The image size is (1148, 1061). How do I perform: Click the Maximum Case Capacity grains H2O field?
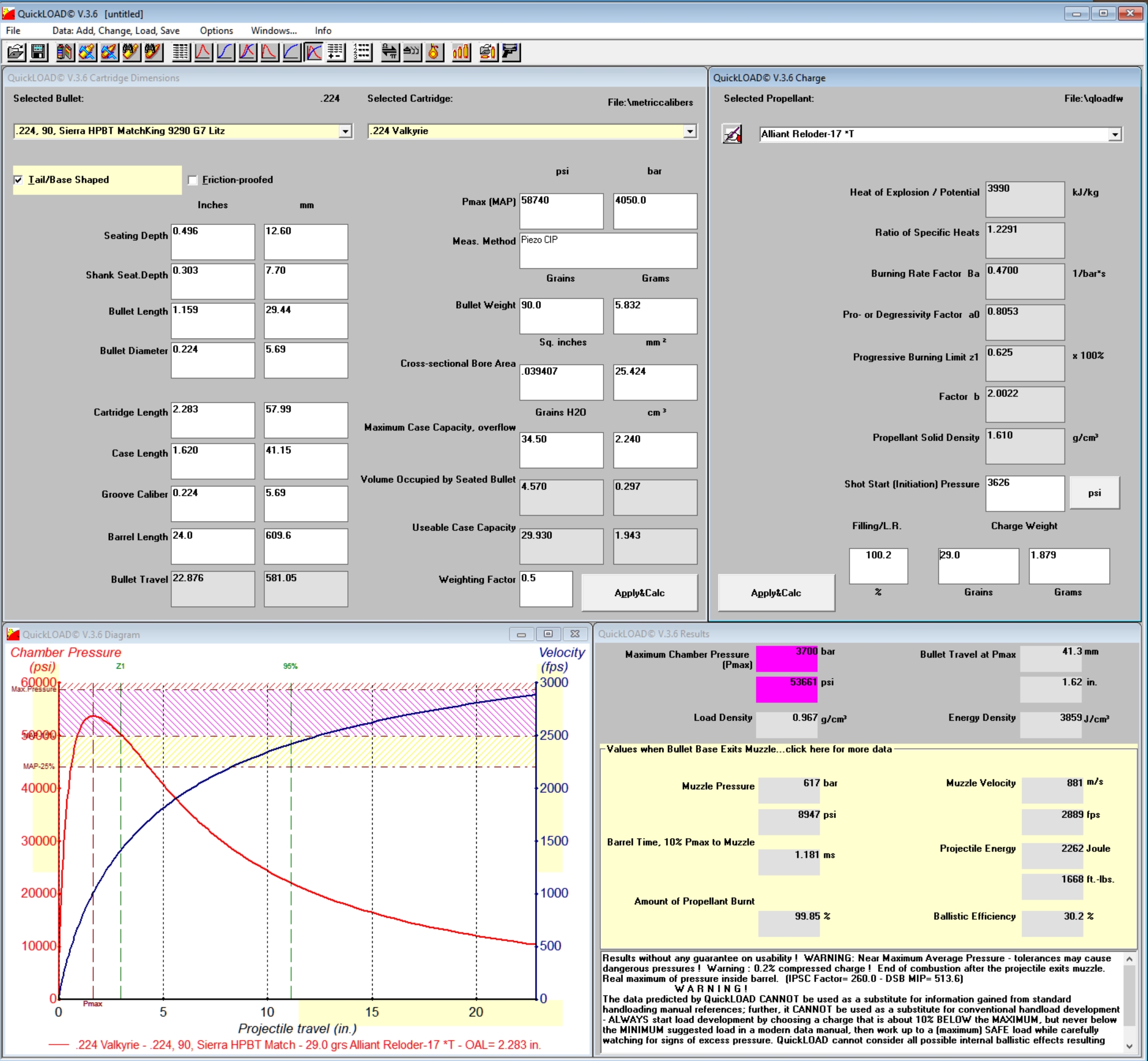coord(561,450)
